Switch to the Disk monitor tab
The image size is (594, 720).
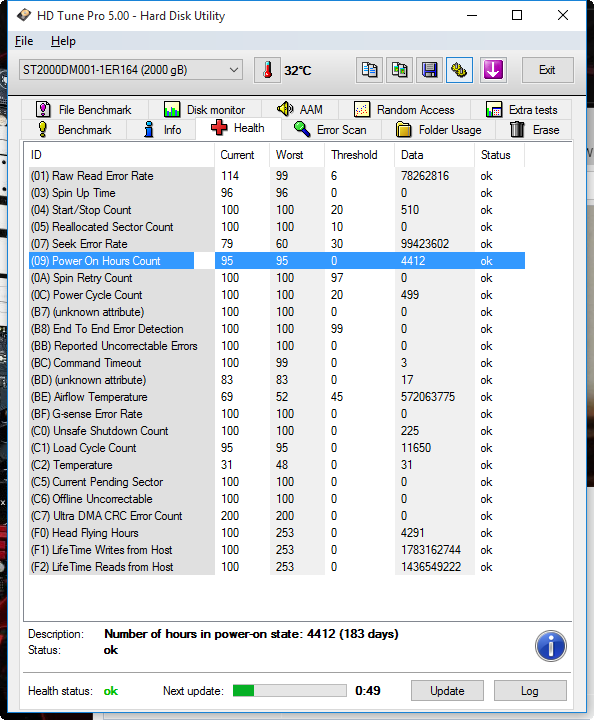(205, 110)
